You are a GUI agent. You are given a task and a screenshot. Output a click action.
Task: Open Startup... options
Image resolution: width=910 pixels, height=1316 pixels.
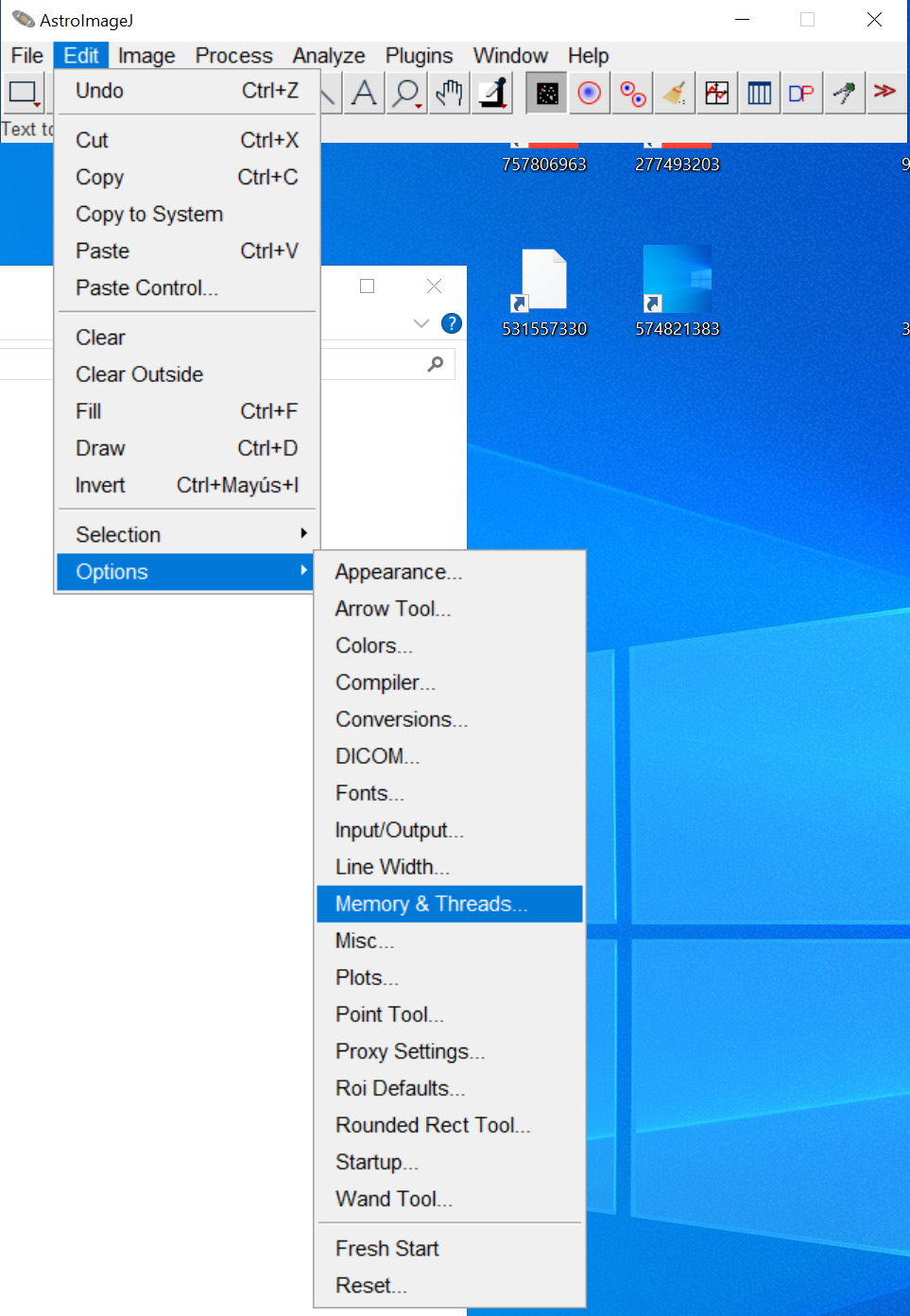pyautogui.click(x=450, y=1162)
